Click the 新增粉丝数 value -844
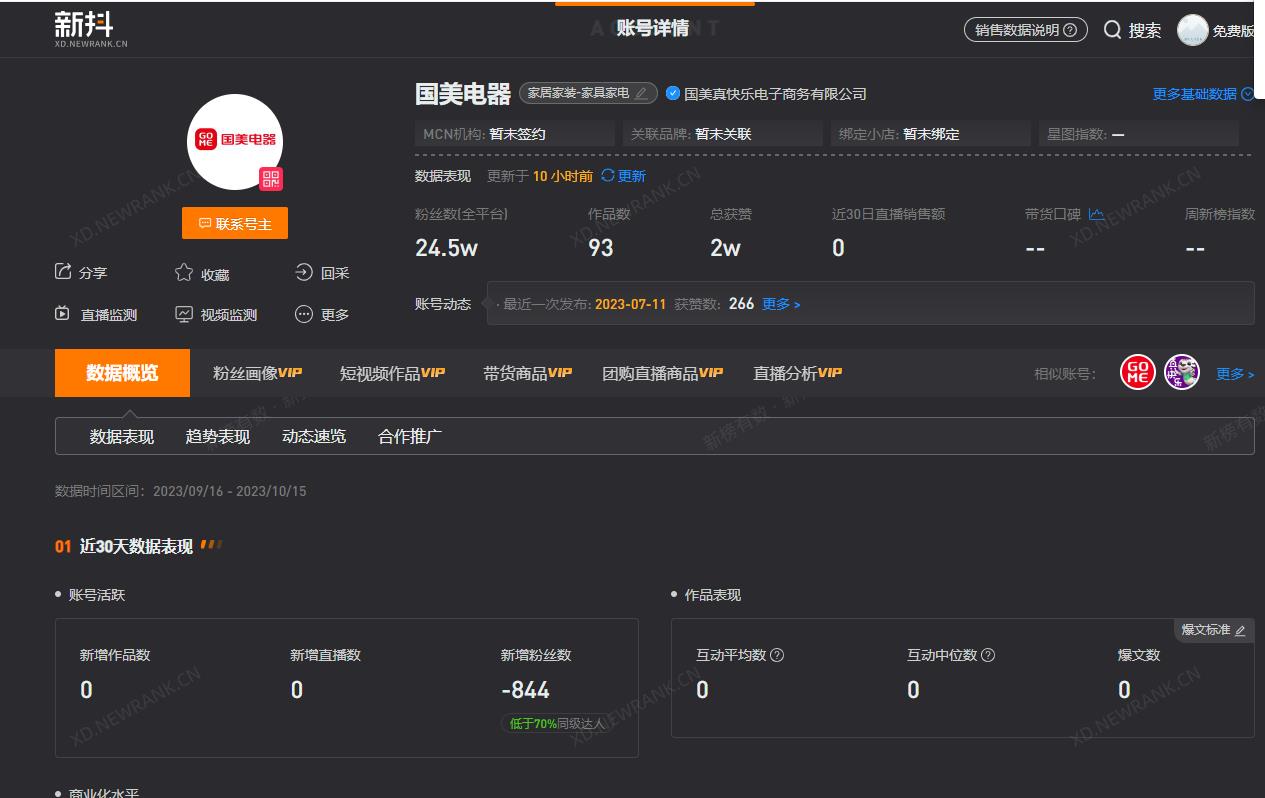This screenshot has width=1265, height=798. [525, 690]
